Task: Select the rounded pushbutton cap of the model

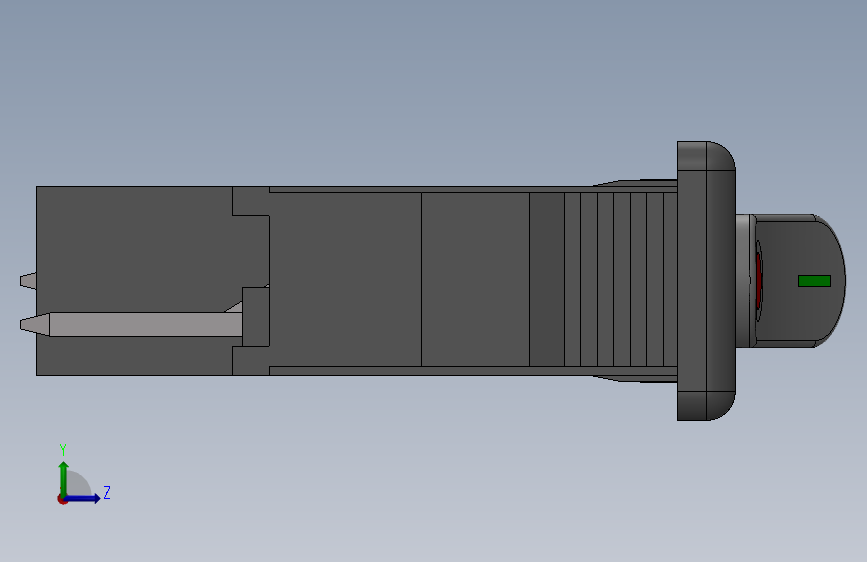Action: click(x=801, y=281)
